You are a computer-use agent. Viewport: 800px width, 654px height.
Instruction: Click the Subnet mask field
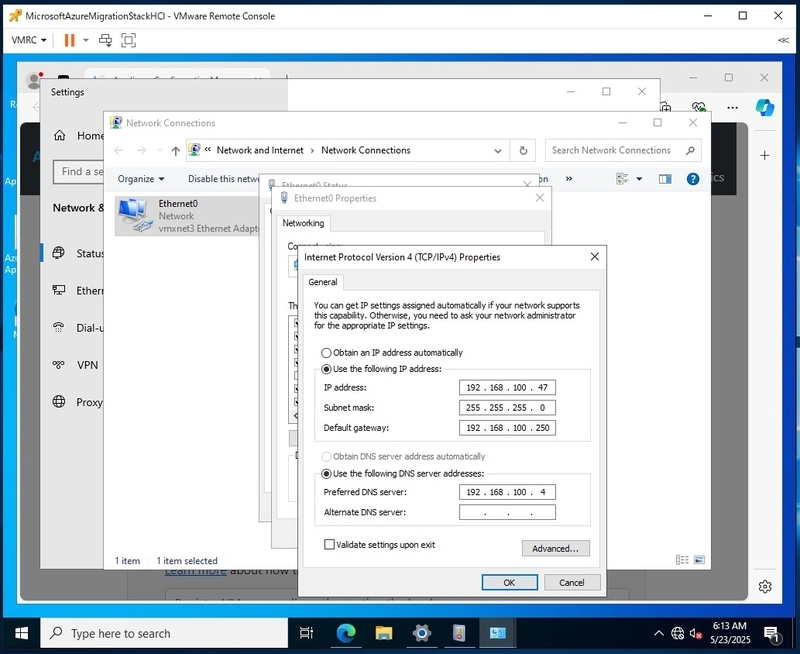[507, 408]
